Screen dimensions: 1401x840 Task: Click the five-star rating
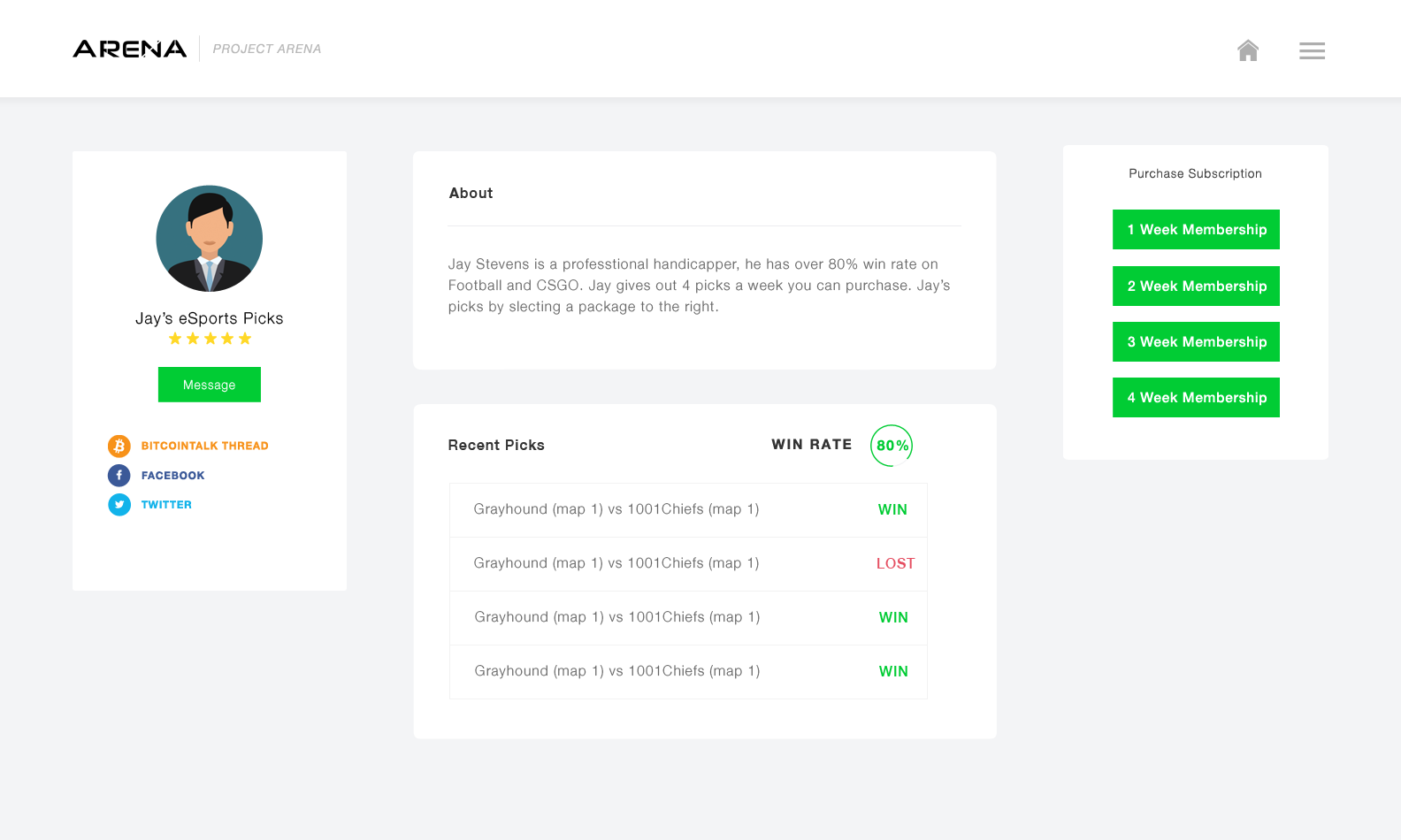tap(210, 339)
